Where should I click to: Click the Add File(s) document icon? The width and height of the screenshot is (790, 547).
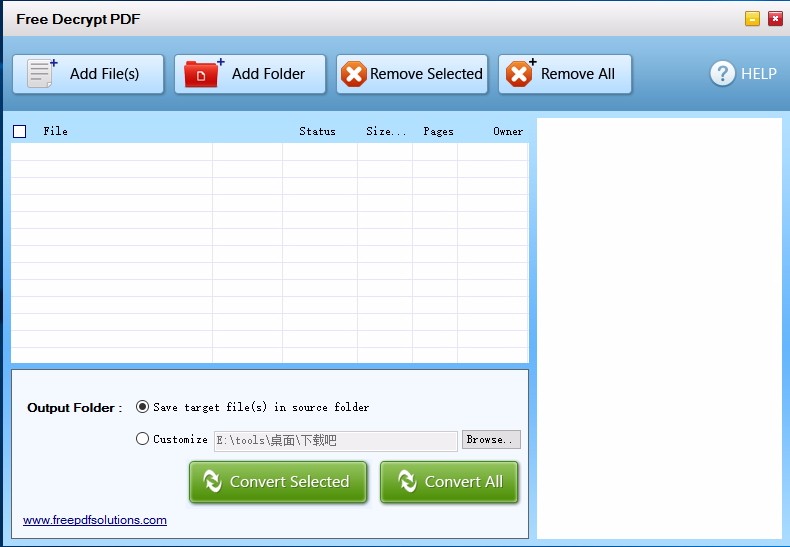pyautogui.click(x=42, y=74)
